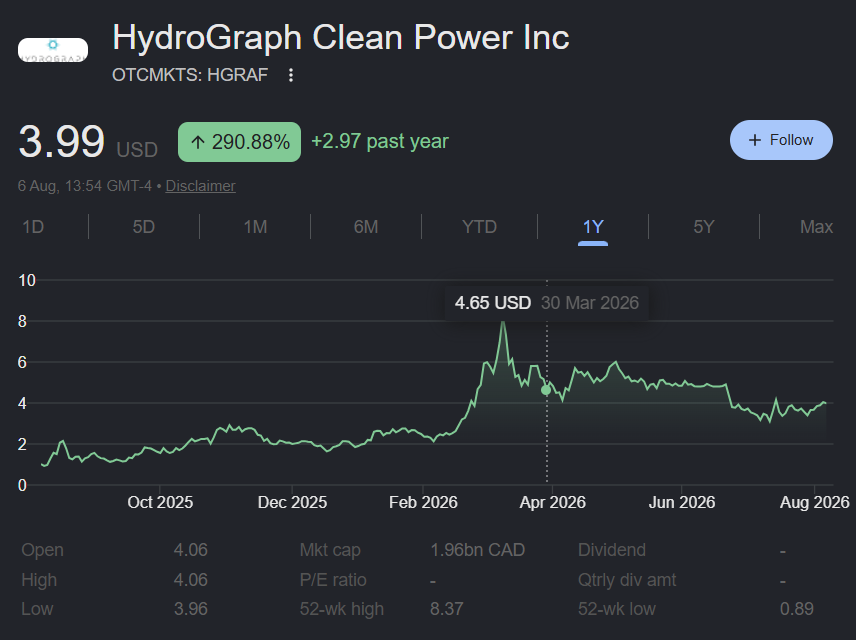Click the '+2.97 past year' text
Viewport: 856px width, 640px height.
pyautogui.click(x=380, y=141)
